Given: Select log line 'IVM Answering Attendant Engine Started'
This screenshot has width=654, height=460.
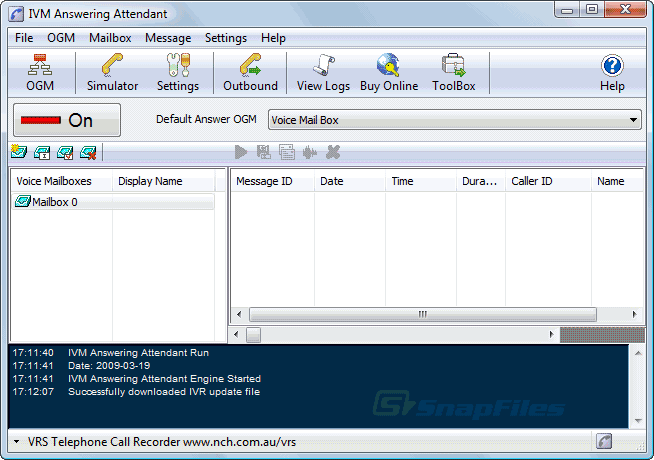Looking at the screenshot, I should [x=164, y=379].
